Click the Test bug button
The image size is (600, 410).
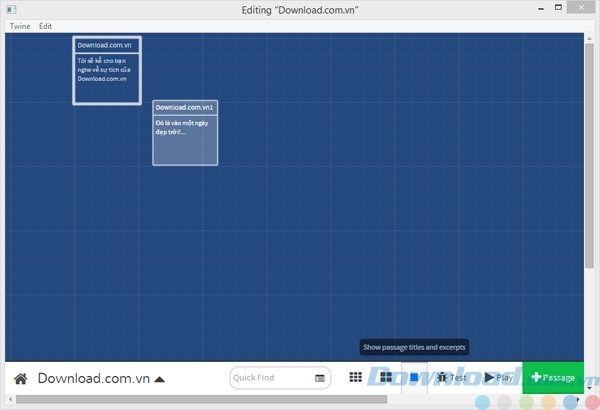coord(451,377)
